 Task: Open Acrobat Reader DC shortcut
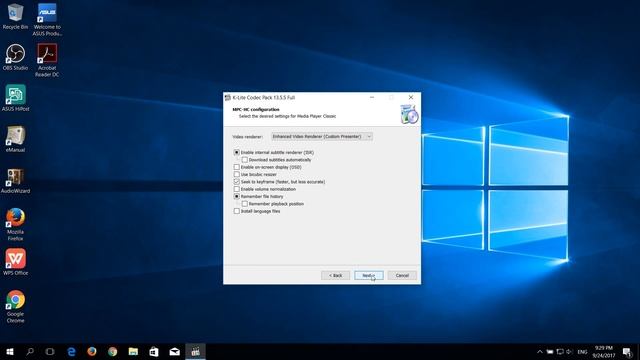pyautogui.click(x=47, y=60)
